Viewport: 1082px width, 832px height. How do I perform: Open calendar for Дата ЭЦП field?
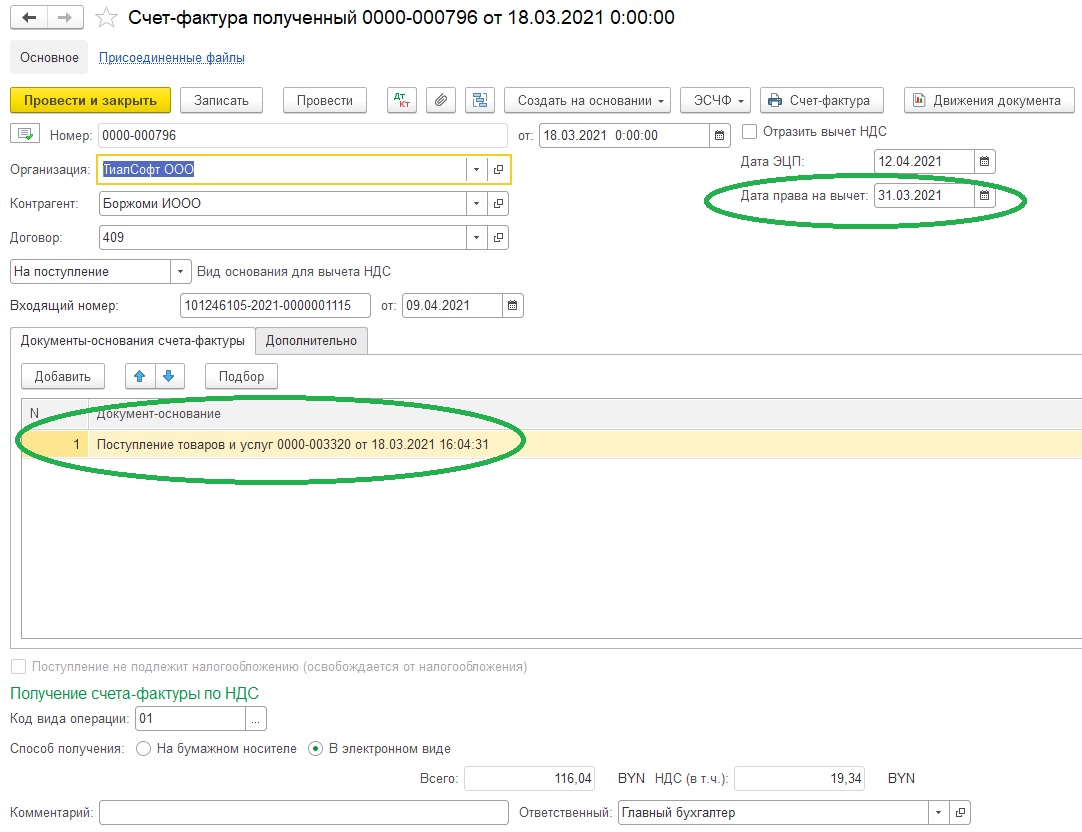tap(984, 162)
